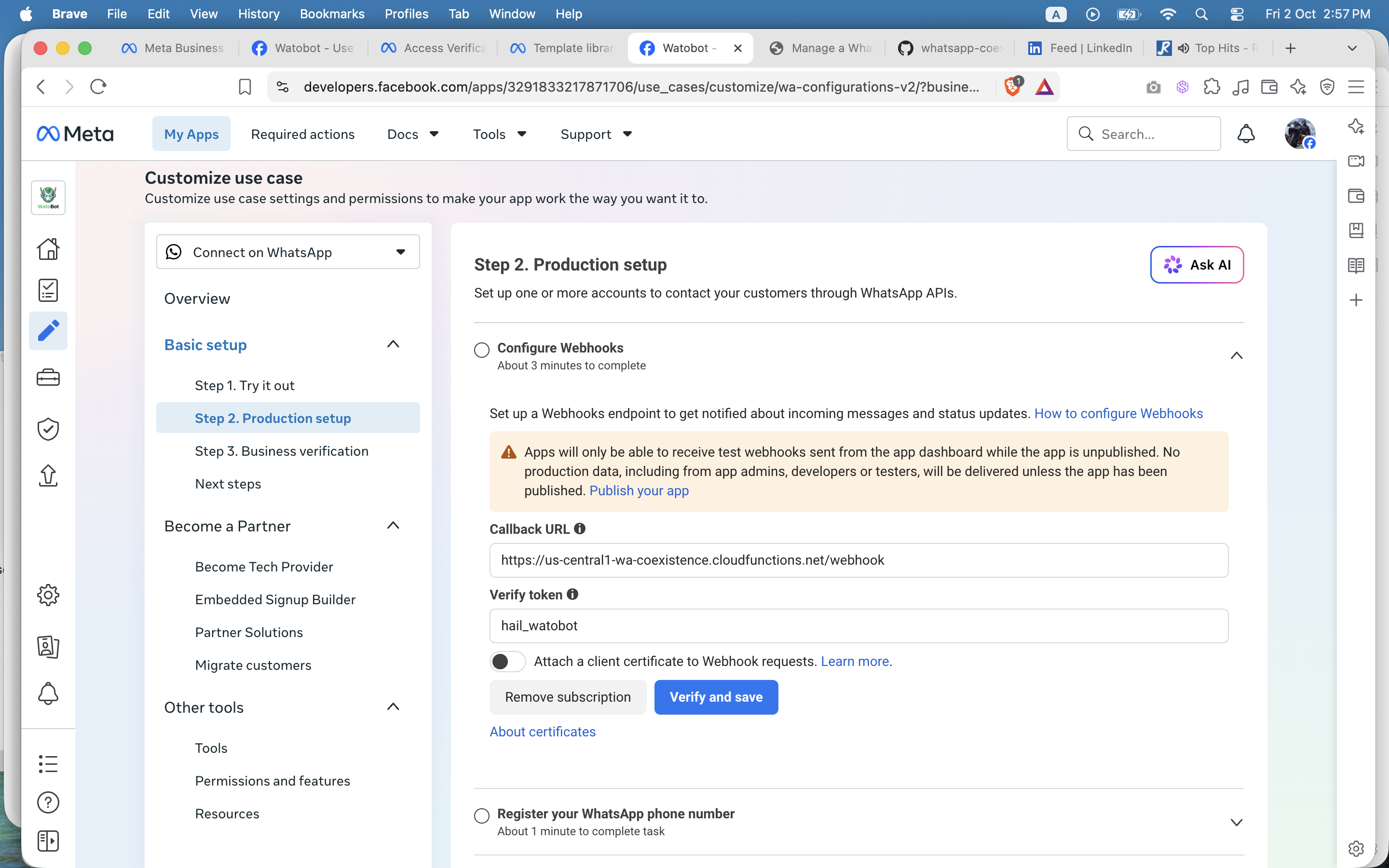This screenshot has height=868, width=1389.
Task: Select the use cases pencil icon
Action: coord(48,331)
